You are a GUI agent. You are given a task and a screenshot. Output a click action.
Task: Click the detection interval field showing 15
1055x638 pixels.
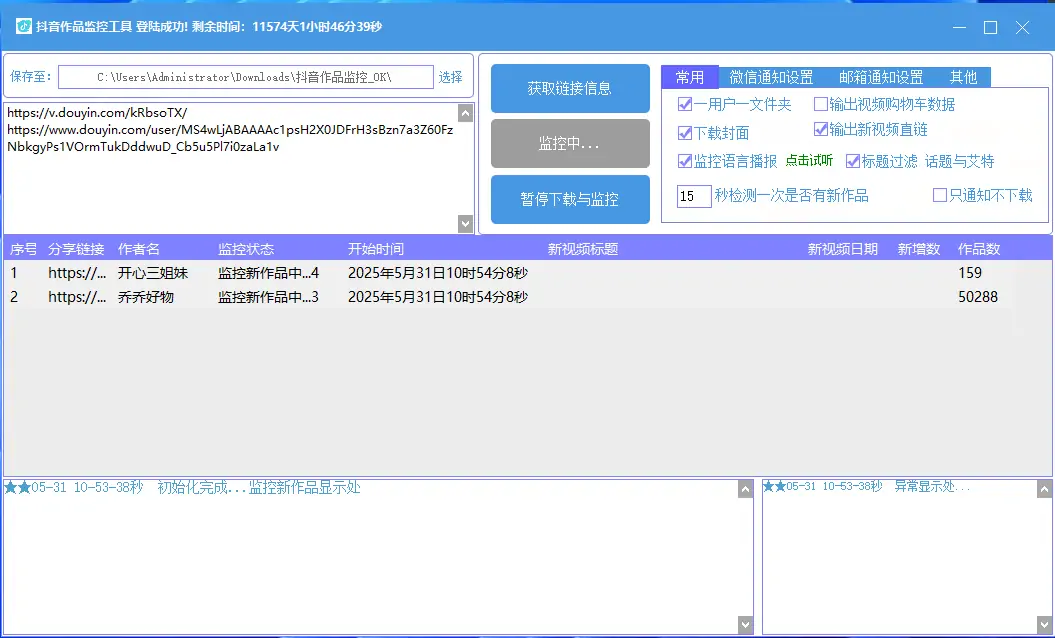coord(694,196)
